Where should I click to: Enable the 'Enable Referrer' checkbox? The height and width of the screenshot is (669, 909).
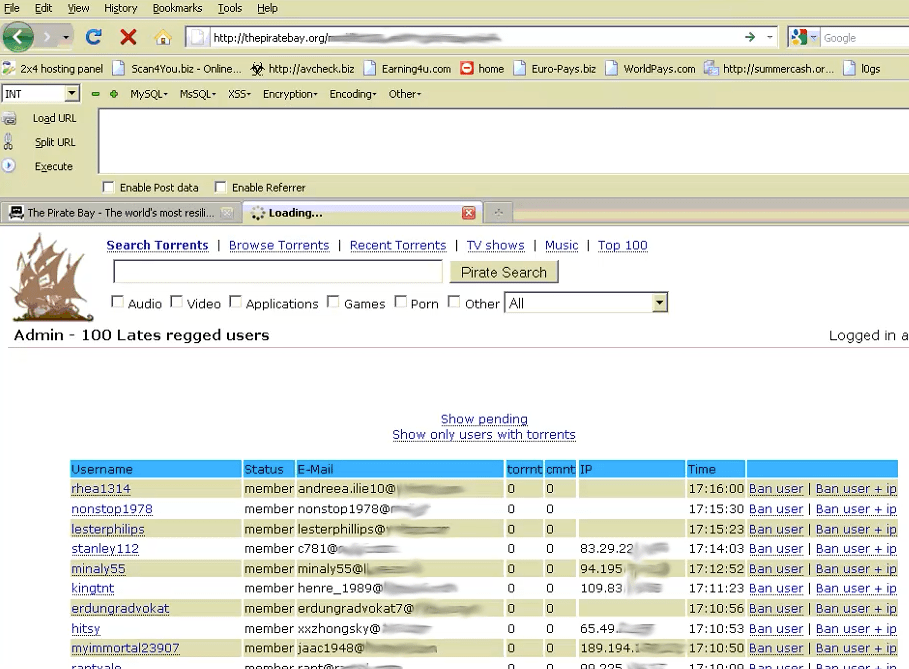point(220,187)
